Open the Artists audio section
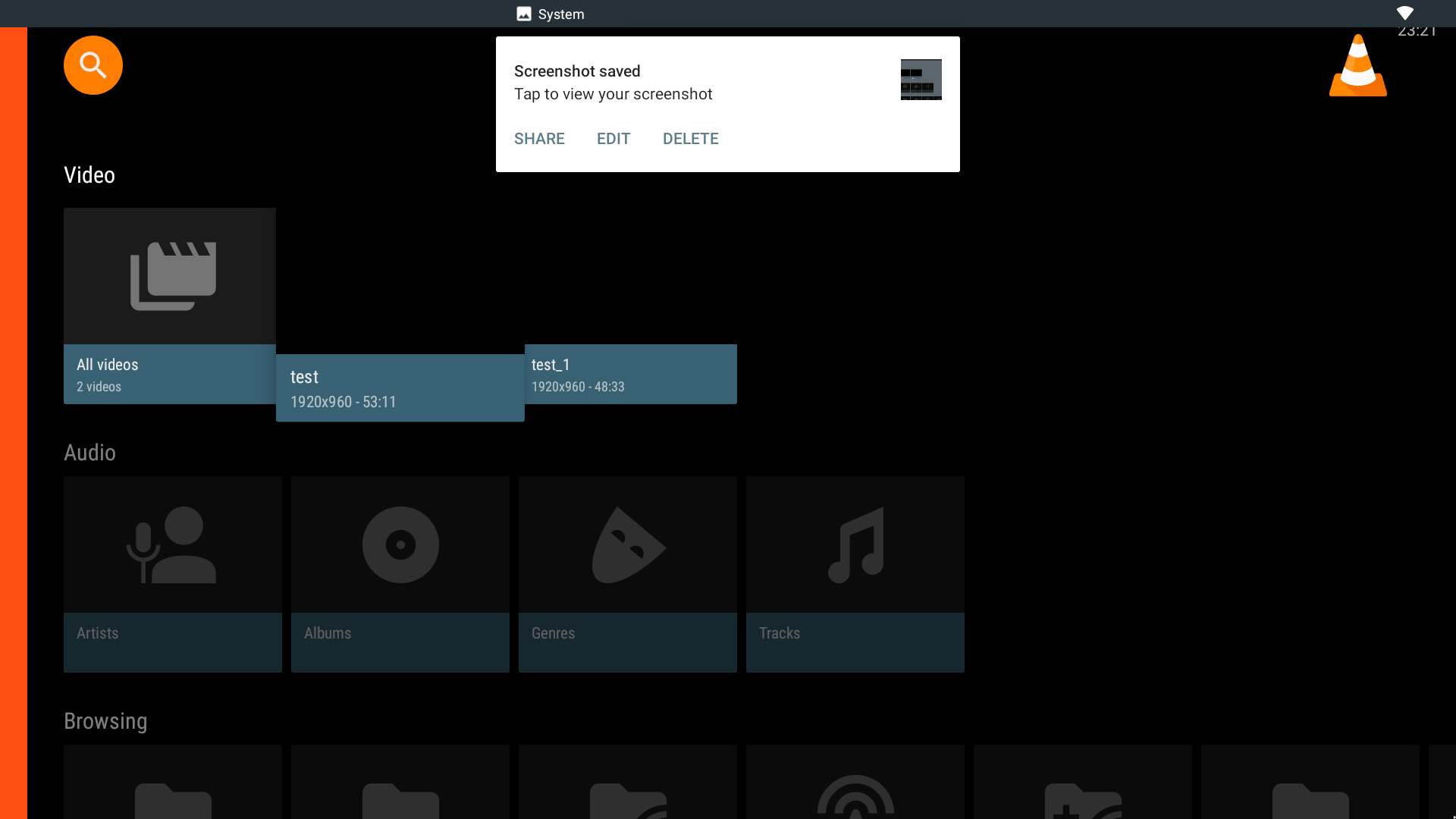 172,574
